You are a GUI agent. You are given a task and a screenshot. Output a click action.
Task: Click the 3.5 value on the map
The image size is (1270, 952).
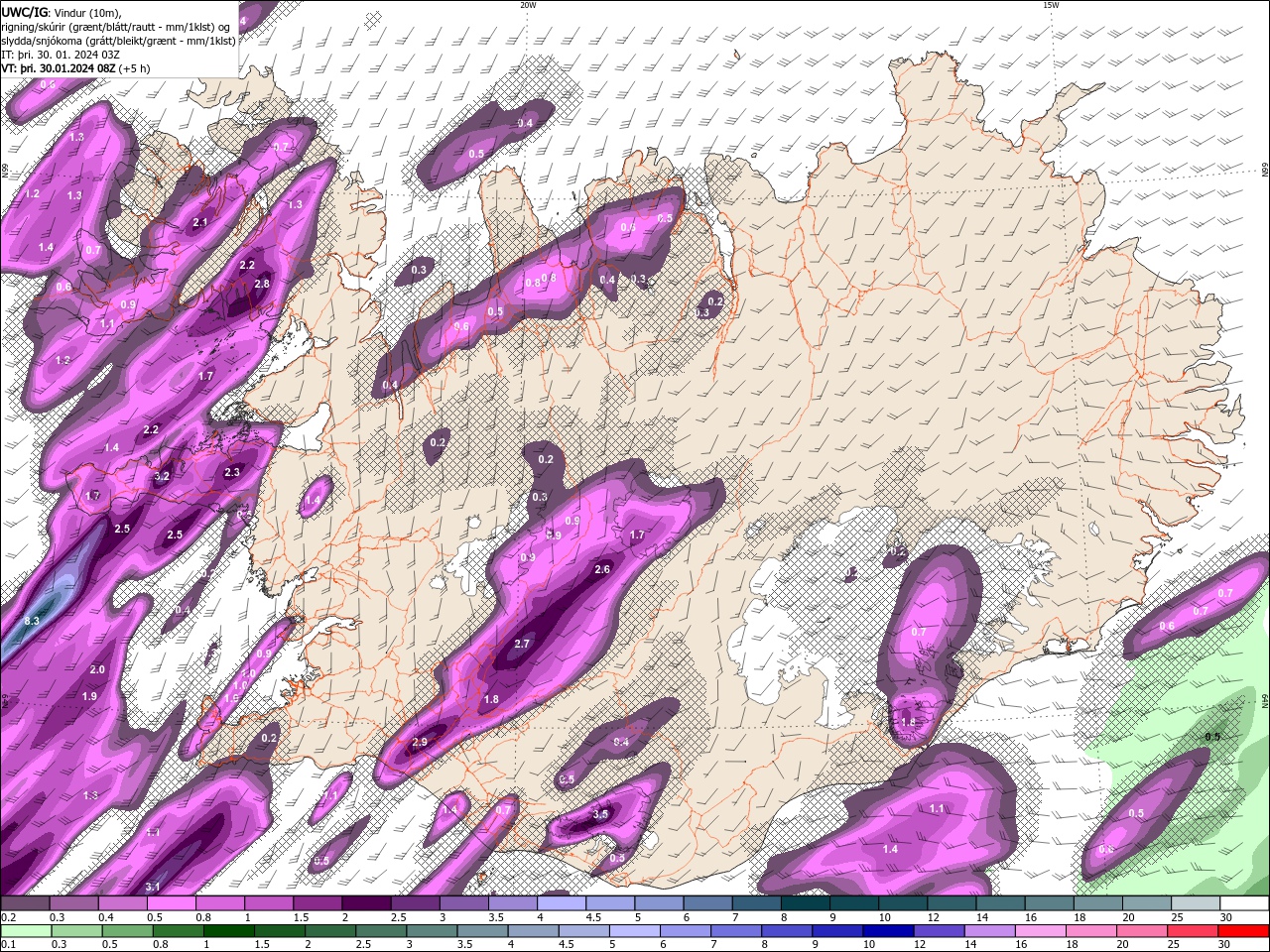point(600,814)
